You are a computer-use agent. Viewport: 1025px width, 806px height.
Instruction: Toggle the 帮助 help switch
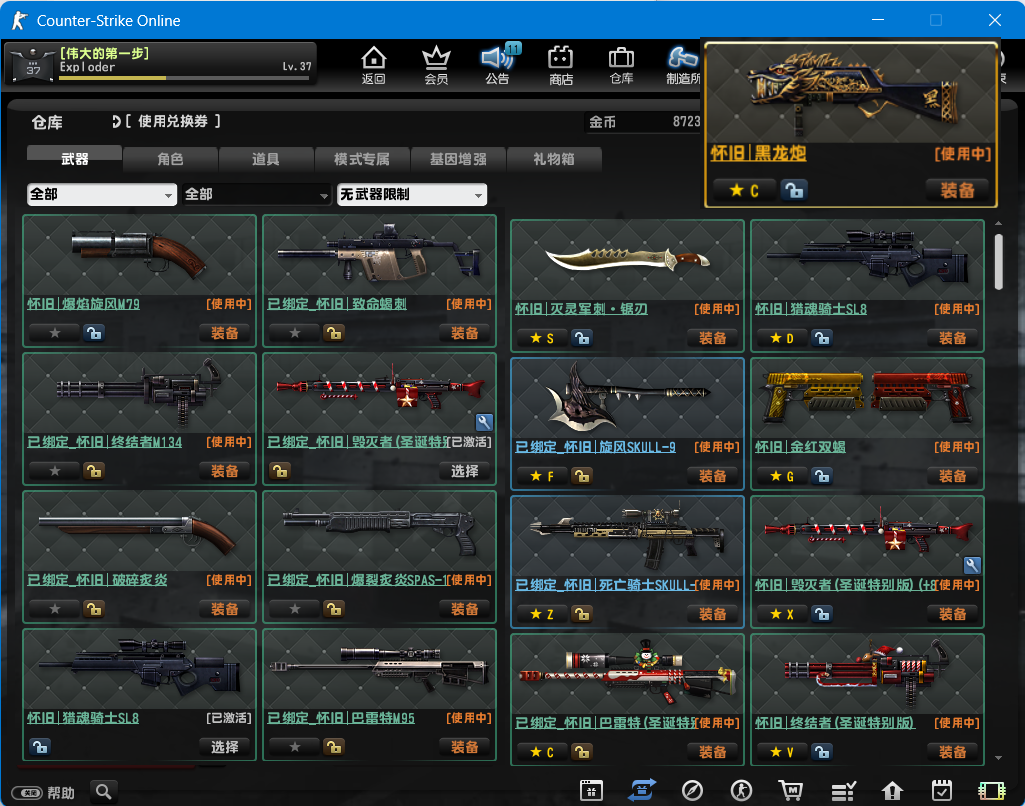pos(27,793)
